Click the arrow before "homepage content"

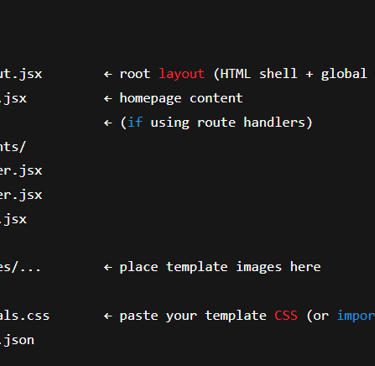click(108, 99)
